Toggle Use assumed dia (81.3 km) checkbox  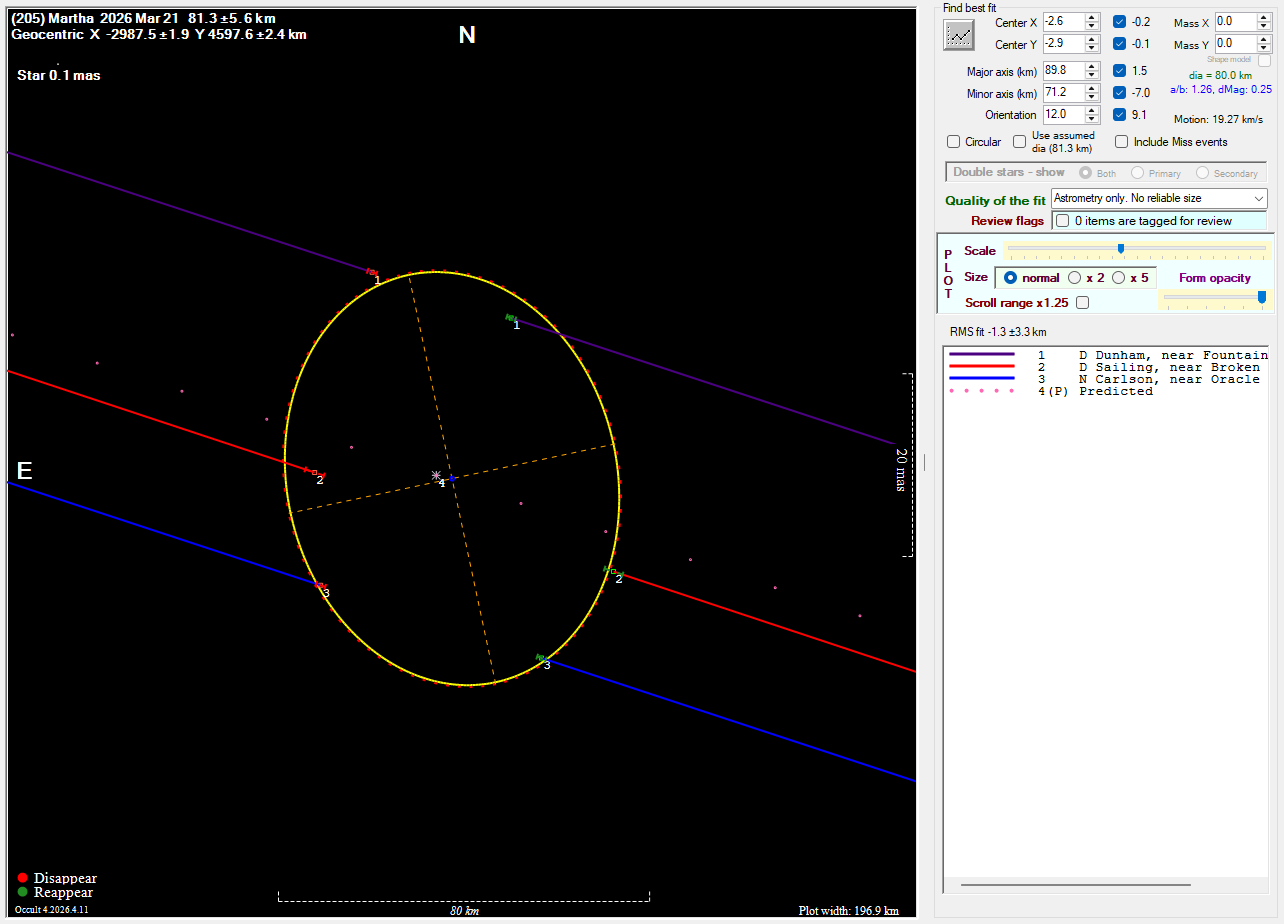click(x=1020, y=142)
